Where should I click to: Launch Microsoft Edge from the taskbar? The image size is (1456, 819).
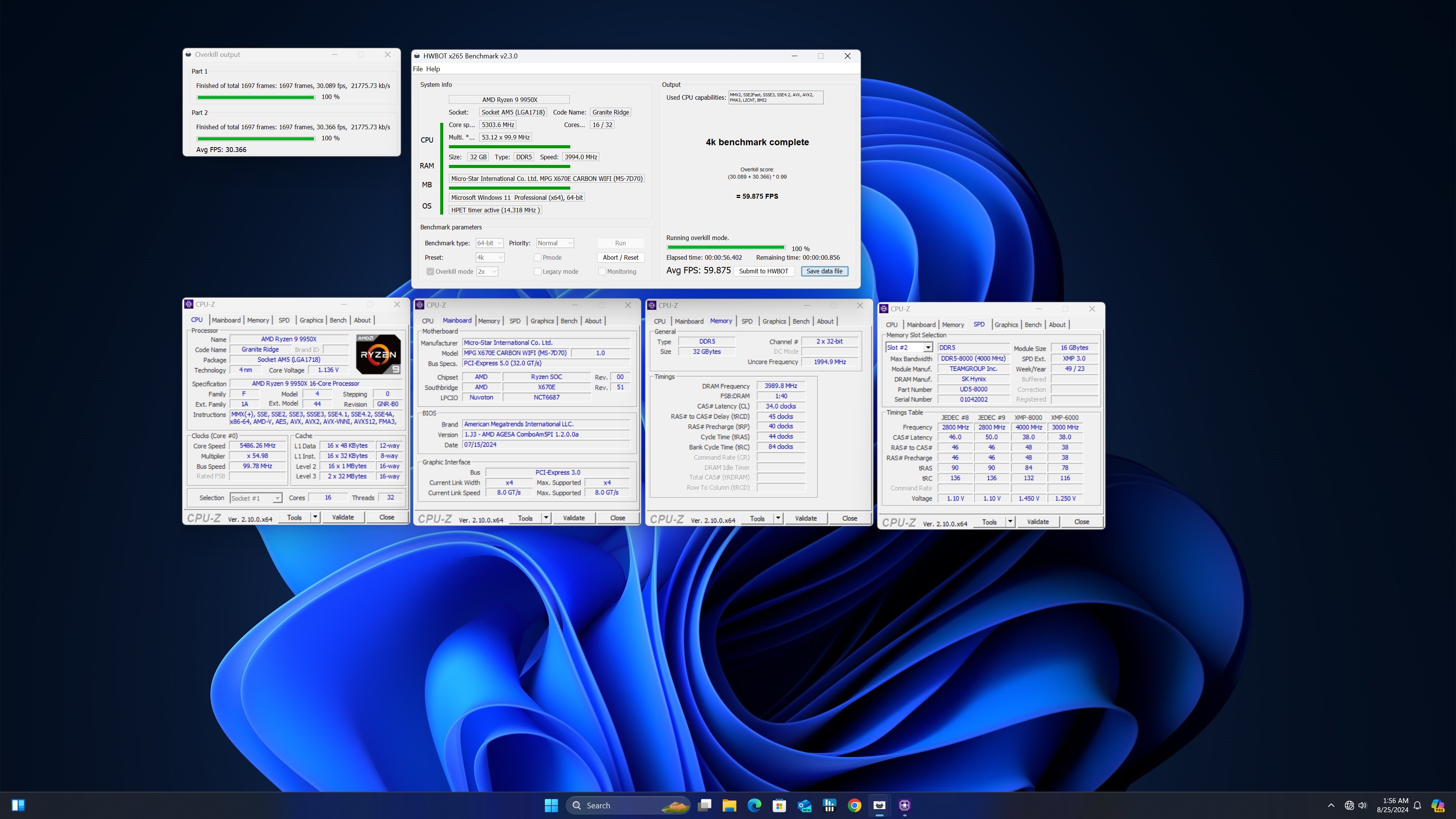tap(755, 805)
